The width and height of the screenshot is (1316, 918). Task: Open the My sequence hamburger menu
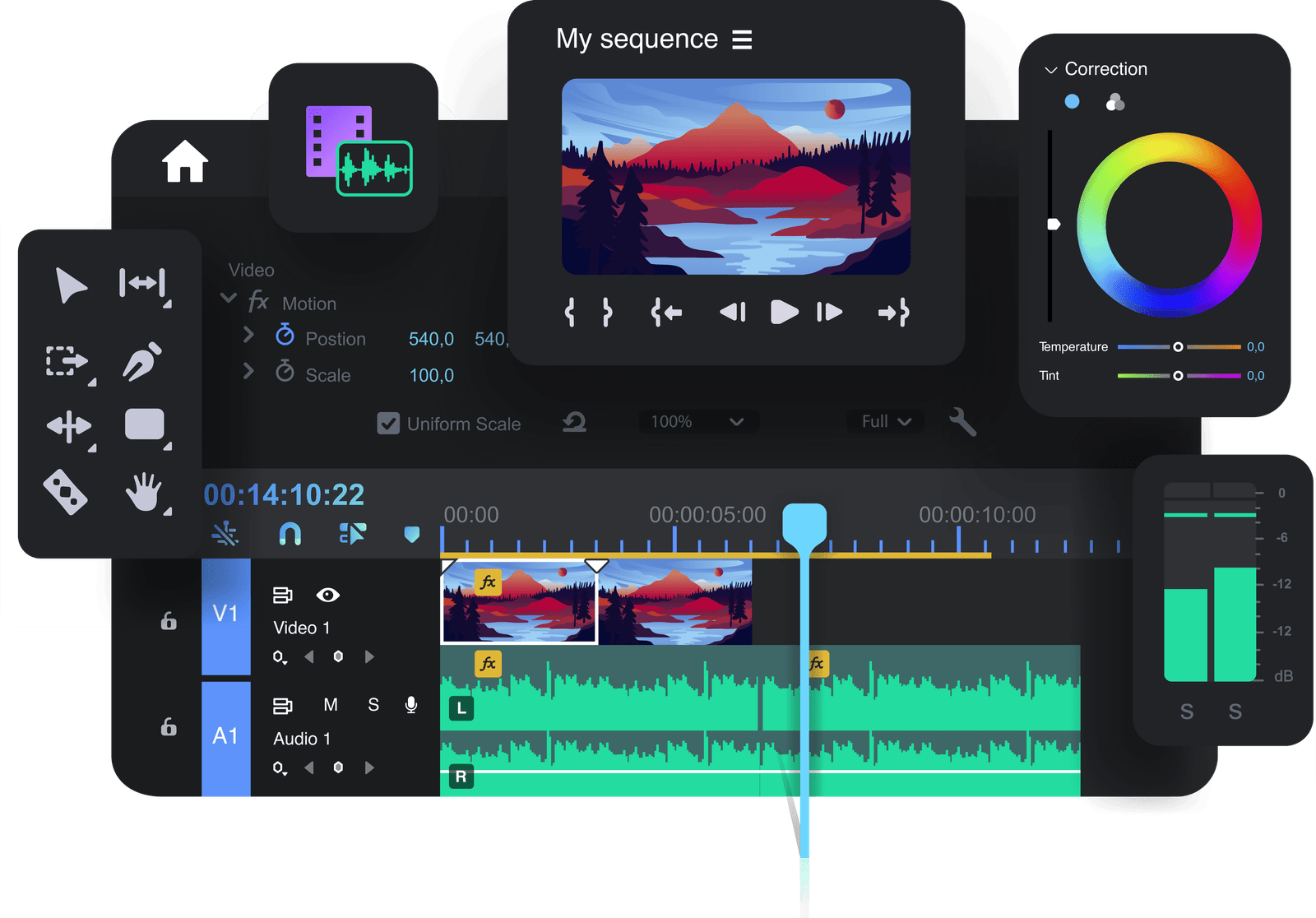click(x=742, y=39)
